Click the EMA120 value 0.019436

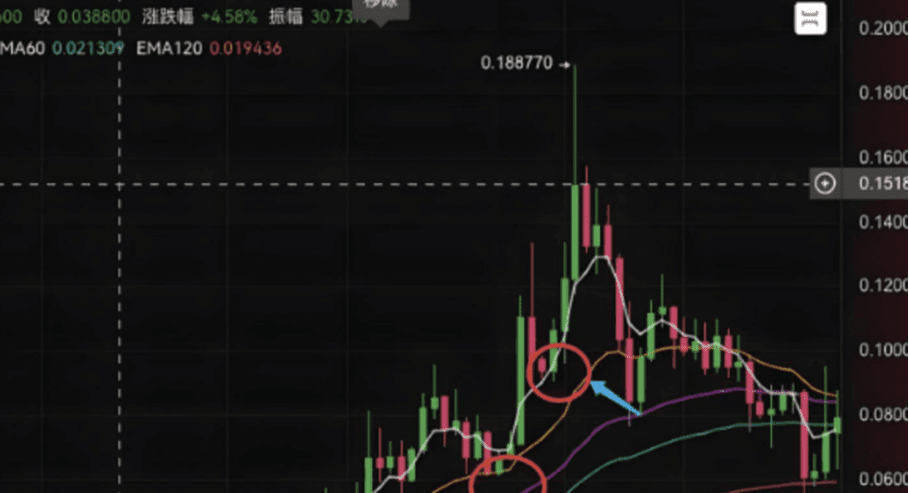point(245,48)
